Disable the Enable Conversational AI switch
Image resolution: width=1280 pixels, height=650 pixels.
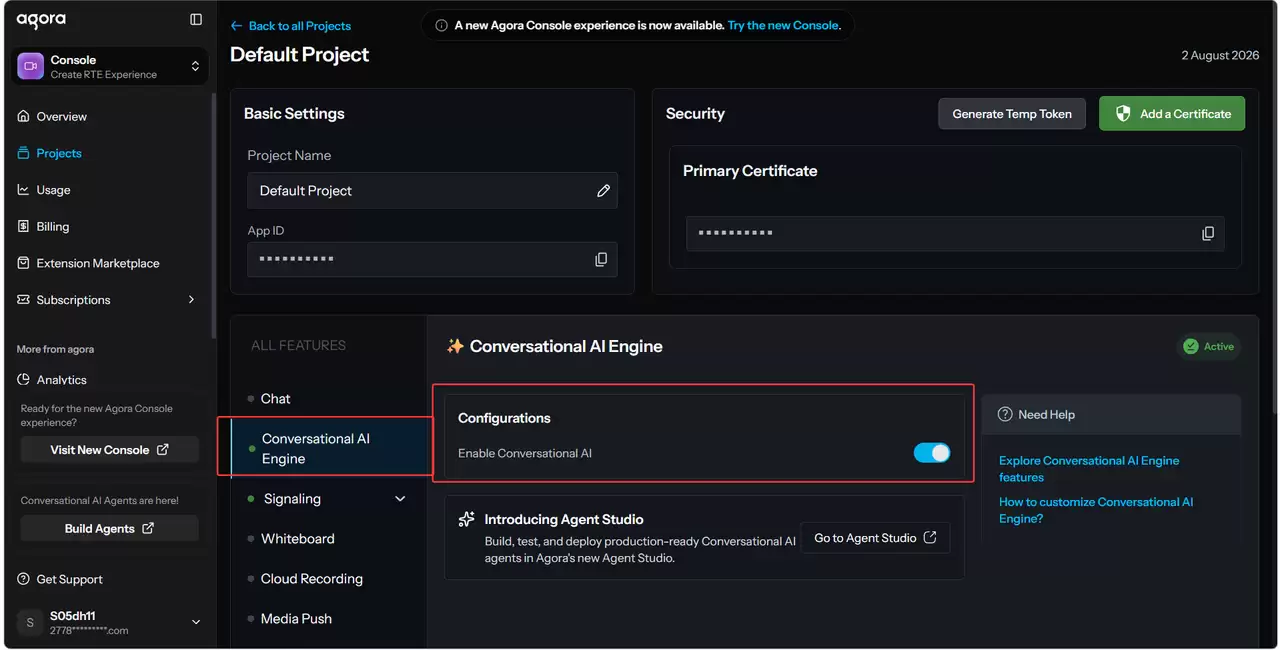click(932, 453)
